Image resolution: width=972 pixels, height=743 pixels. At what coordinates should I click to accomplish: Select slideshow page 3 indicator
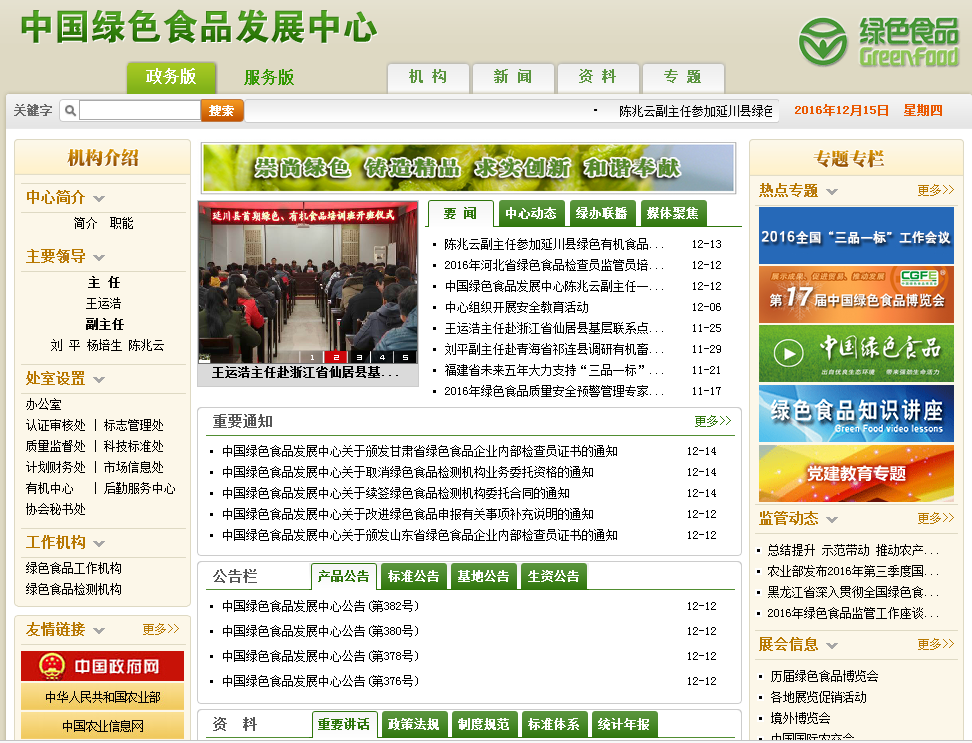[359, 357]
